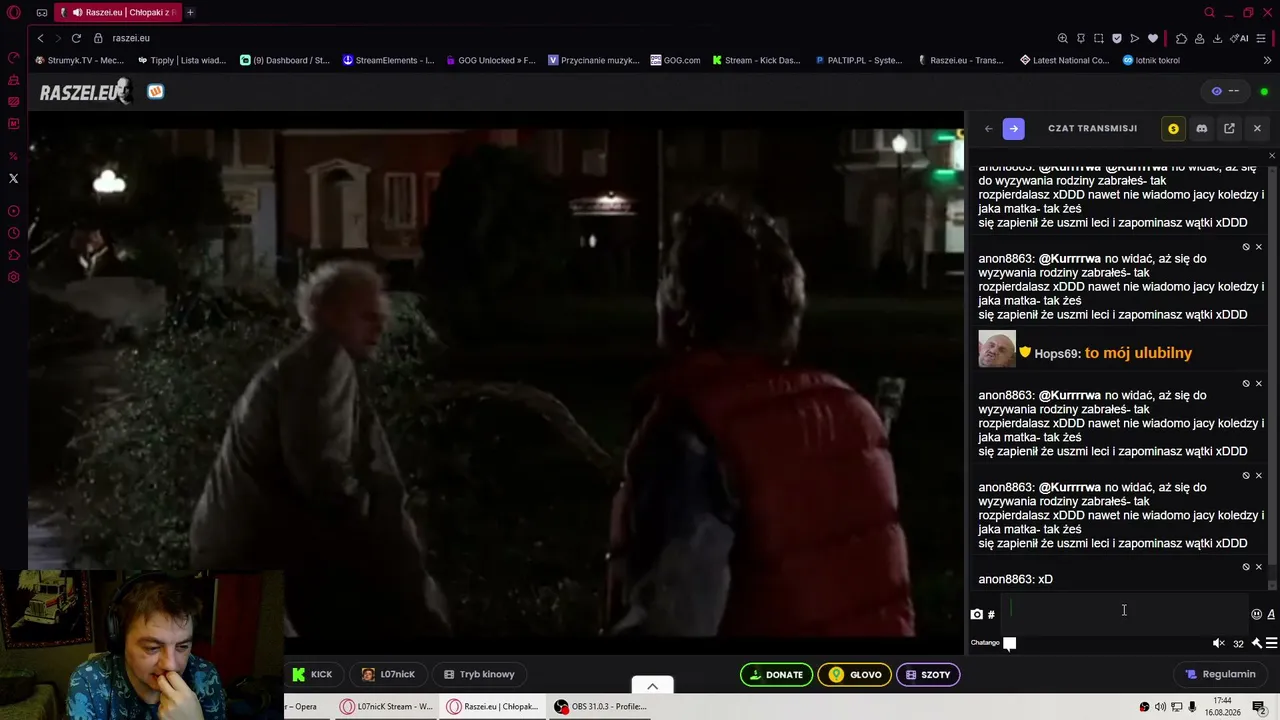Image resolution: width=1280 pixels, height=720 pixels.
Task: Open chat hamburger menu
Action: pos(1271,643)
